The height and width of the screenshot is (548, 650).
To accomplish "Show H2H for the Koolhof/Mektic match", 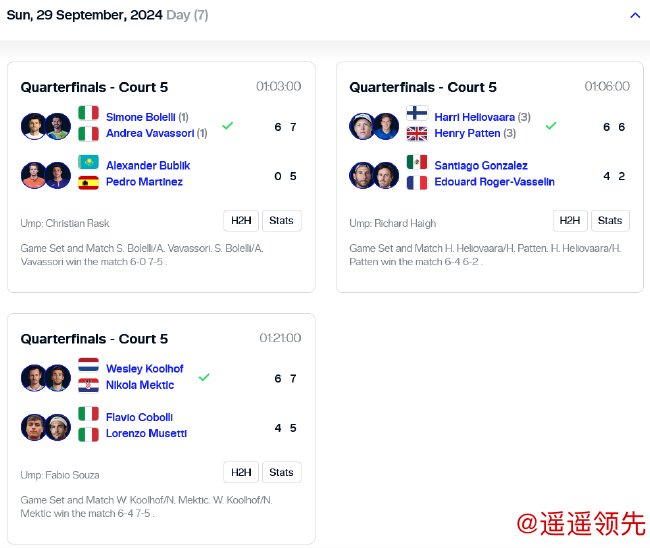I will tap(241, 472).
